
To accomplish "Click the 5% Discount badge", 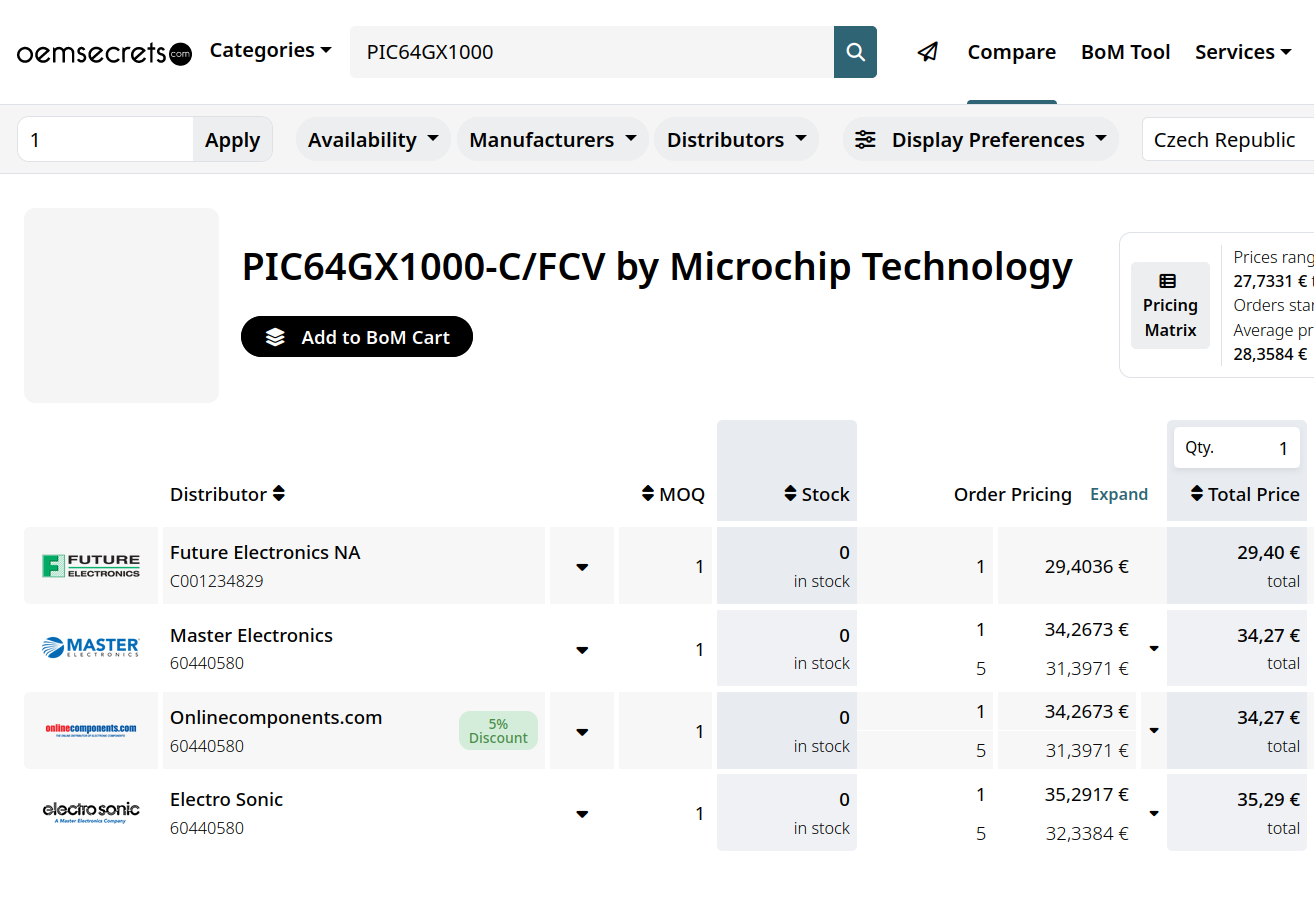I will pos(498,731).
